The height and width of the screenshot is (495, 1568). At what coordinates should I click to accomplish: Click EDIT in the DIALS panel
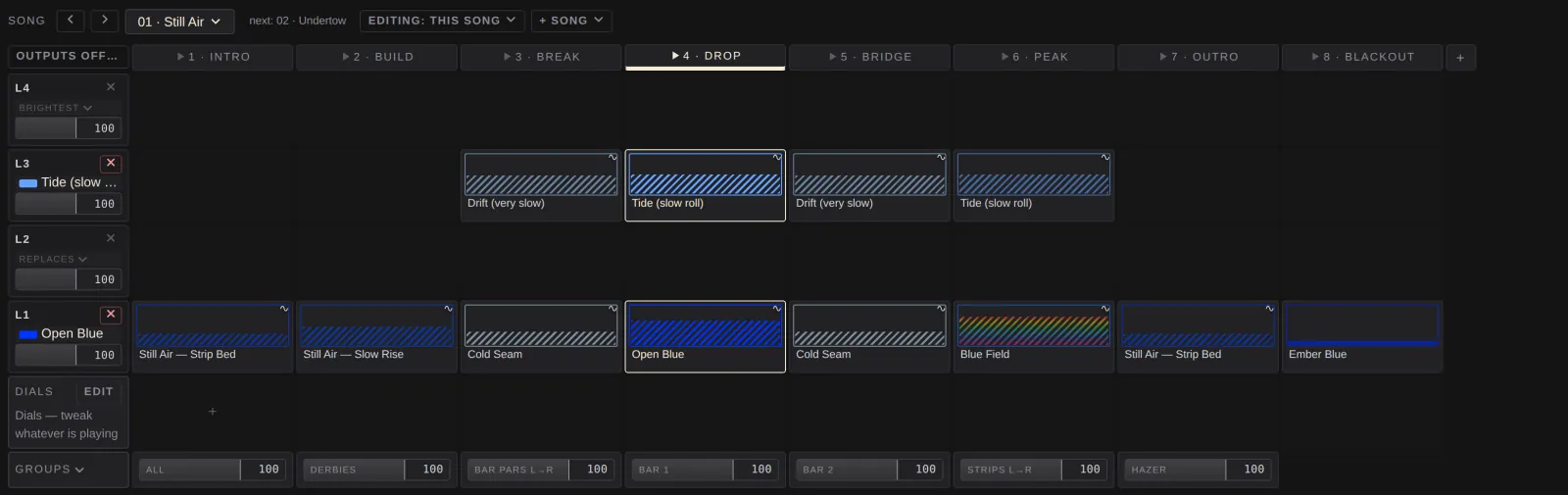[x=98, y=391]
